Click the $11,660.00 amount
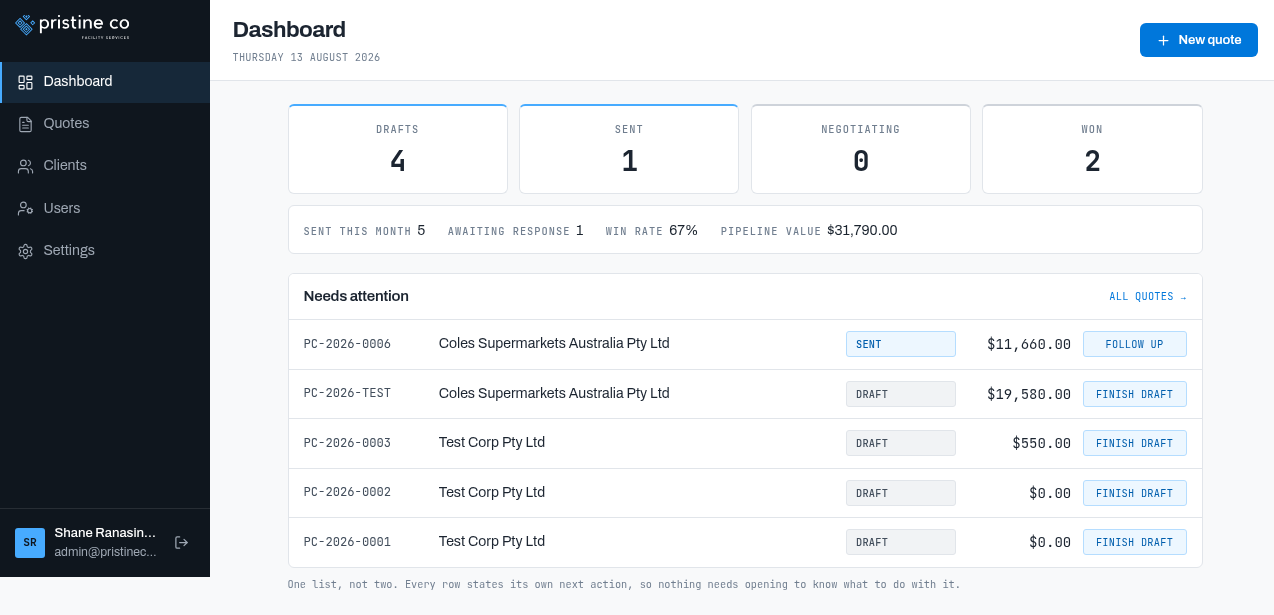 coord(1029,344)
